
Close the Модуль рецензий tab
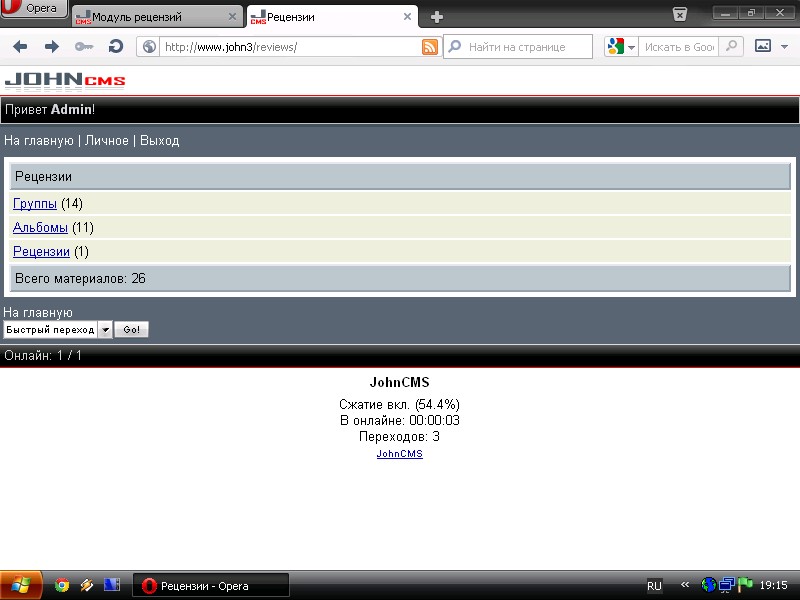point(232,17)
